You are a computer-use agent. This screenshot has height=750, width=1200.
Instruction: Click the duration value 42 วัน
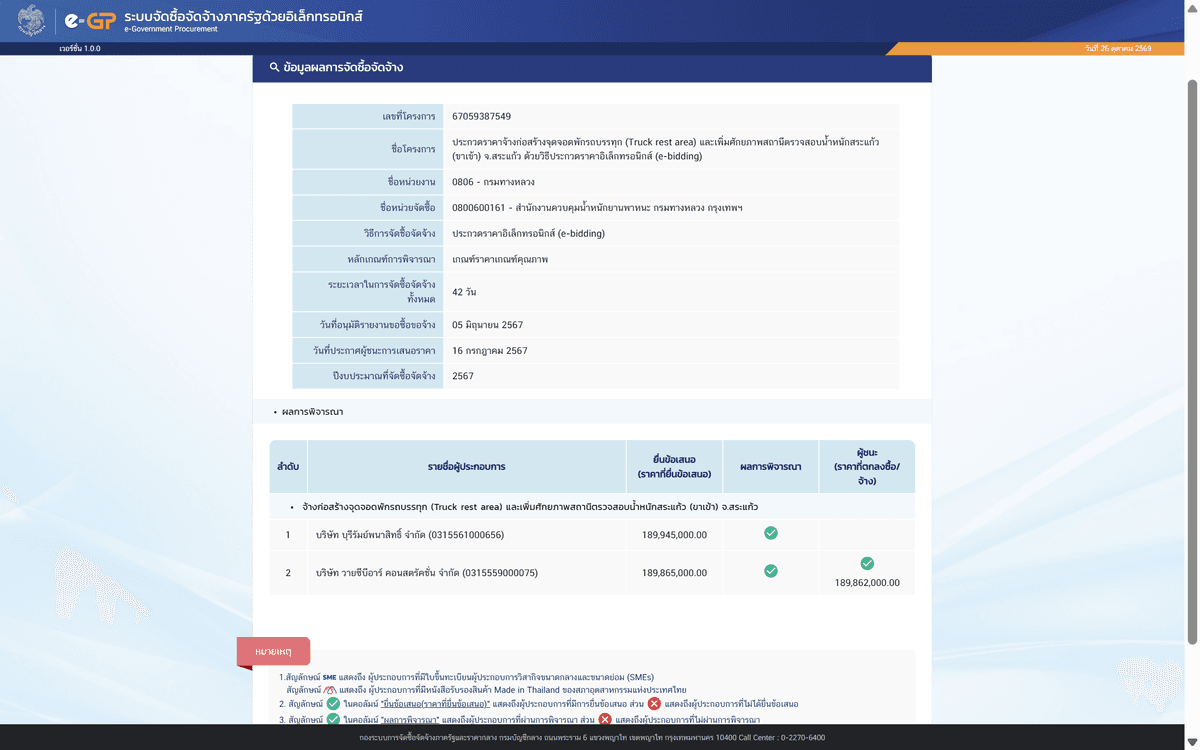coord(464,292)
